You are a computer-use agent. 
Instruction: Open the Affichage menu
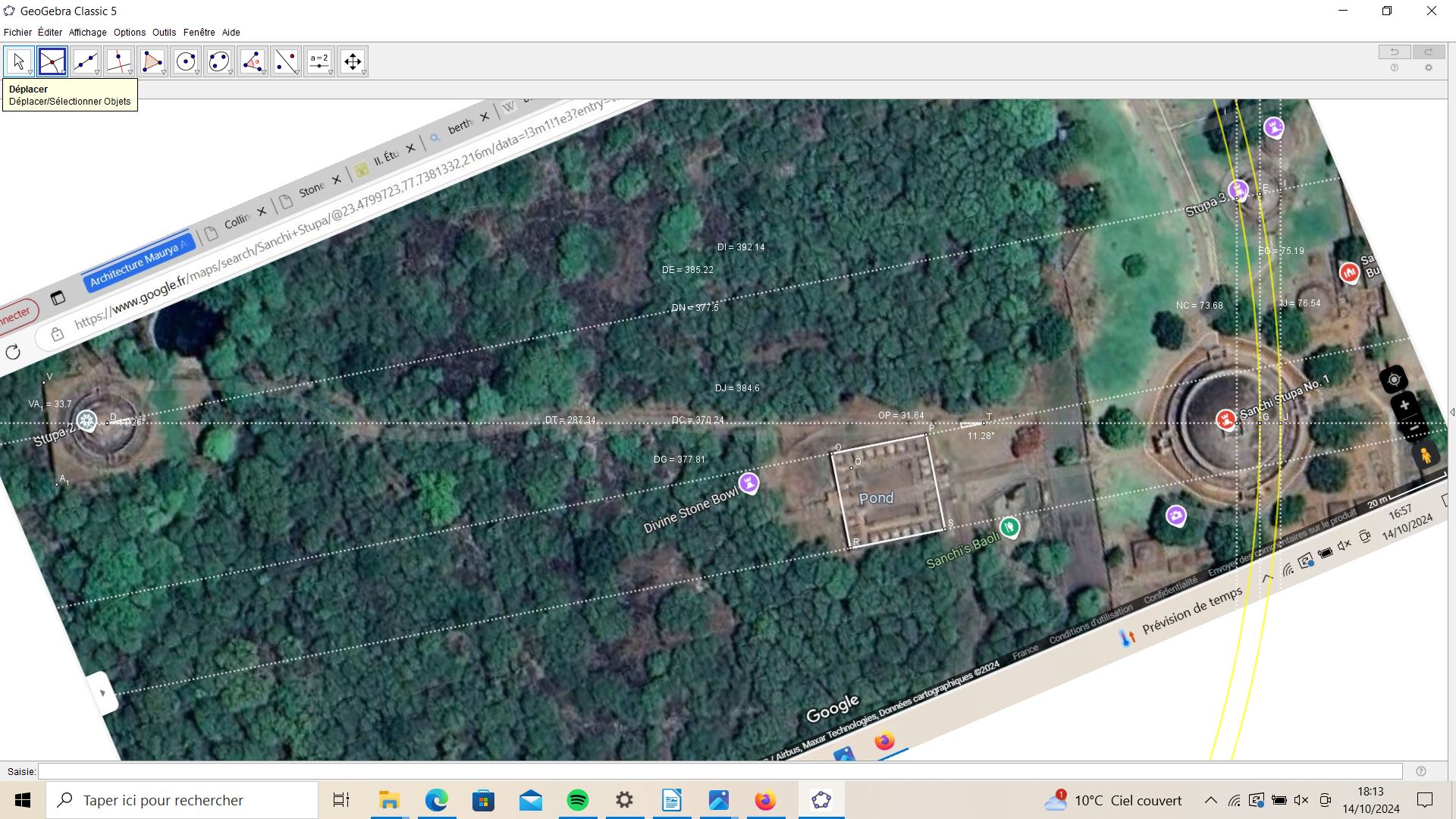[x=87, y=33]
